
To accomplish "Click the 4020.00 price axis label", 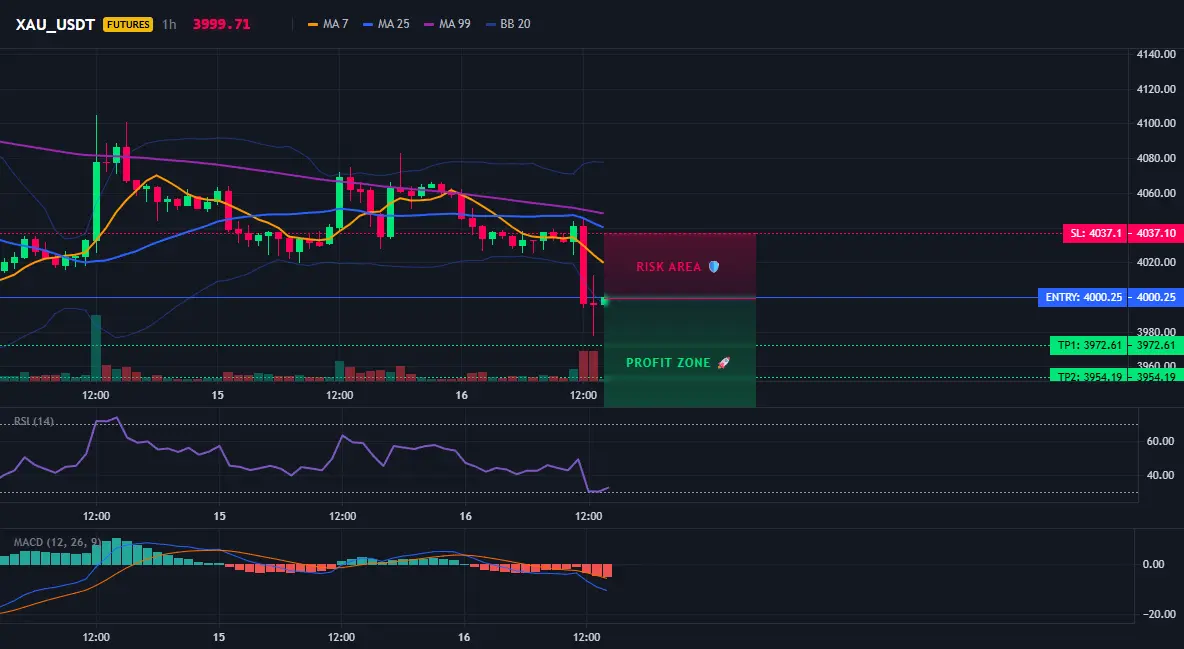I will tap(1156, 262).
